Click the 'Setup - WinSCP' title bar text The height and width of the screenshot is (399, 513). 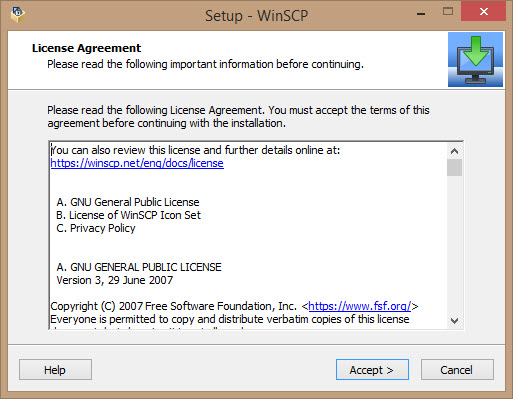256,16
